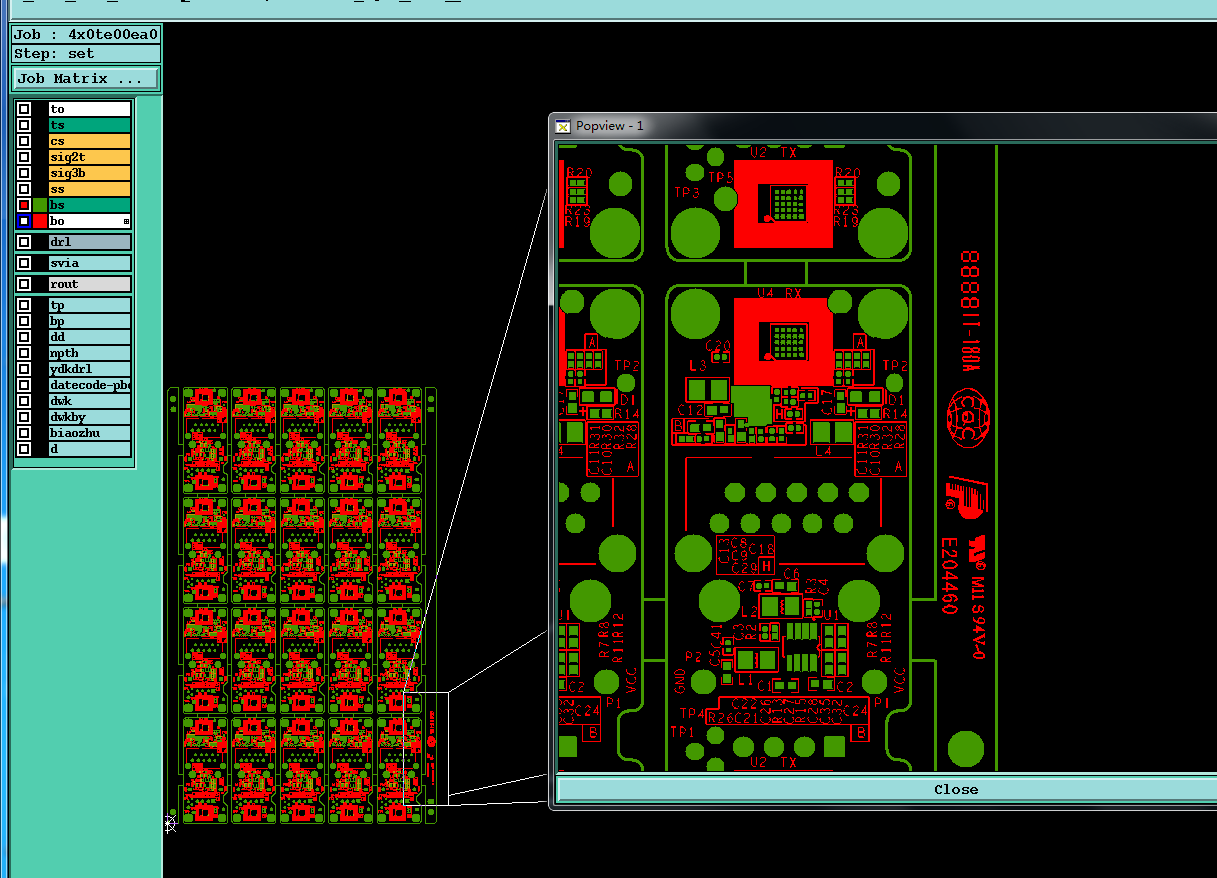Viewport: 1217px width, 878px height.
Task: Click the U4 RX red component in Popview
Action: click(x=783, y=341)
